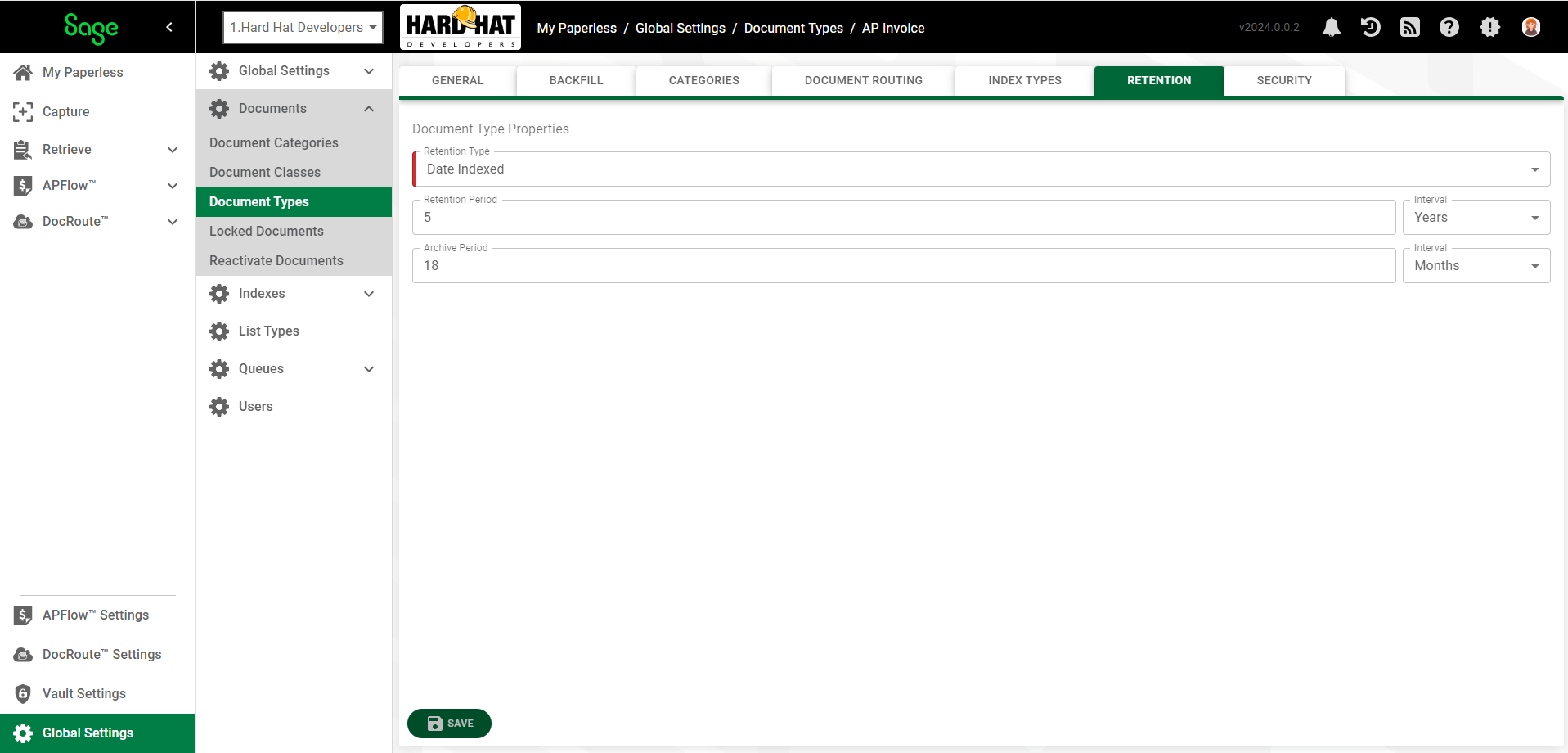The image size is (1568, 753).
Task: Expand the Global Settings submenu chevron
Action: click(x=369, y=71)
